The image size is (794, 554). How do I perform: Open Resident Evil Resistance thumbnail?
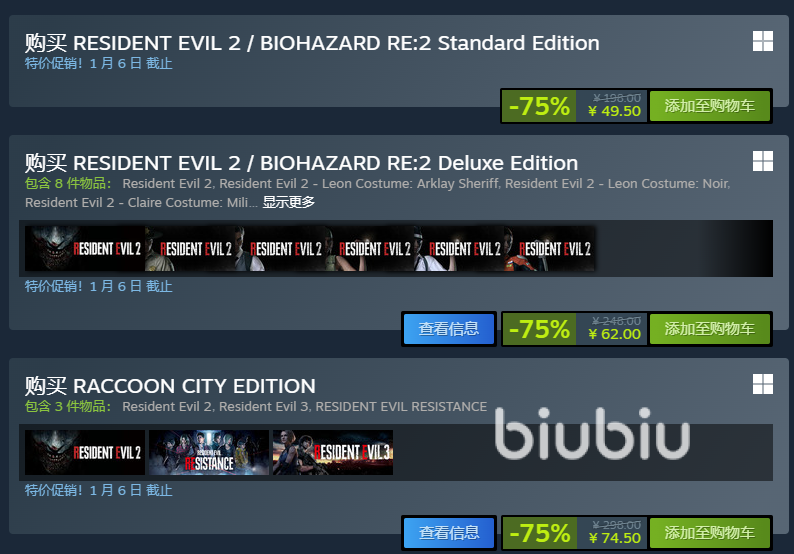coord(209,453)
